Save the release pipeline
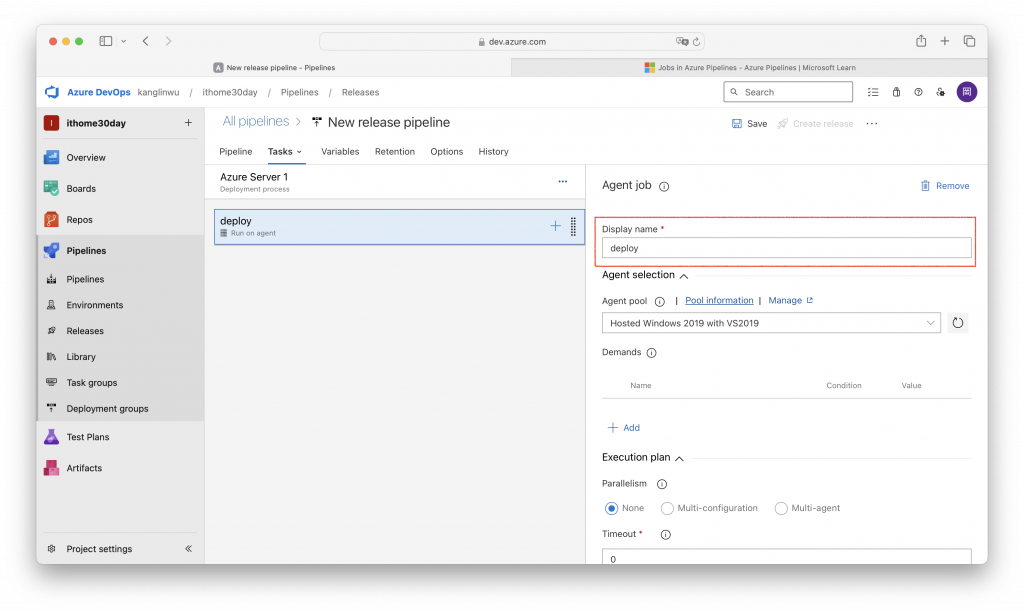This screenshot has width=1024, height=612. [x=750, y=123]
